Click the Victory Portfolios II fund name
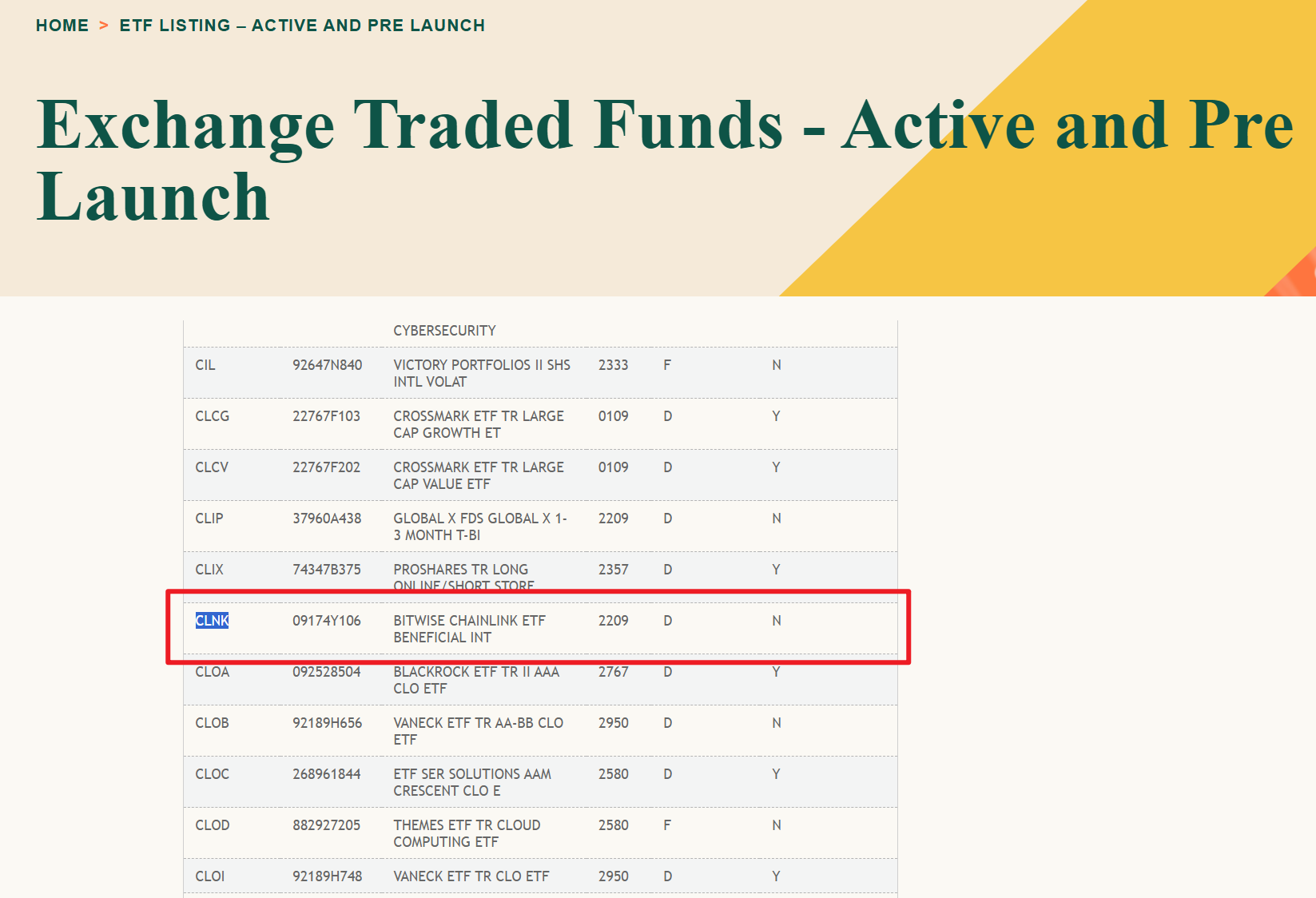1316x898 pixels. (481, 373)
